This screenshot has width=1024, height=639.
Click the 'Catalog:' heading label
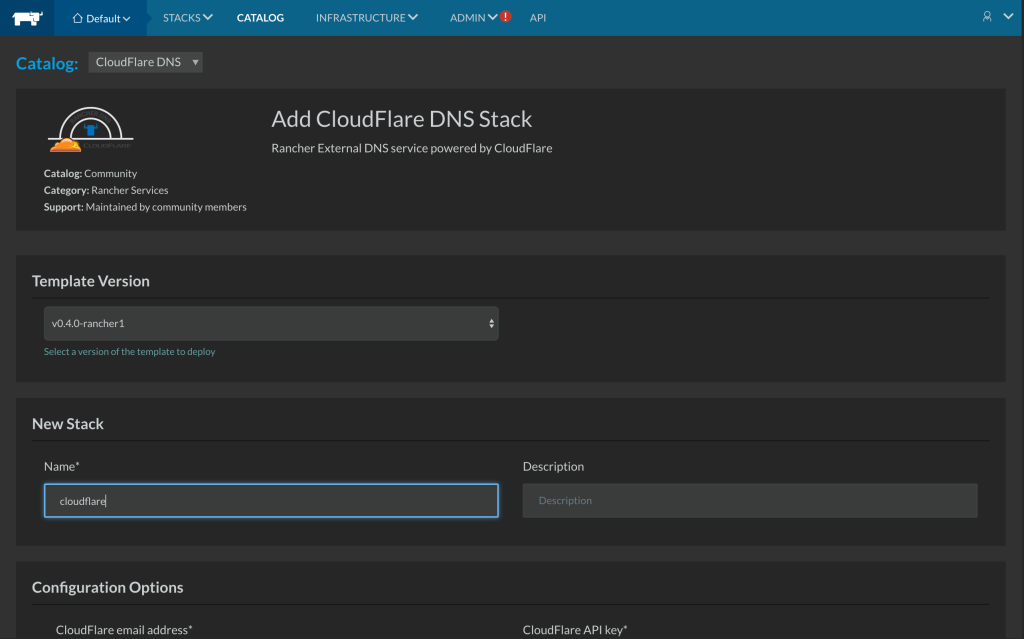[47, 64]
